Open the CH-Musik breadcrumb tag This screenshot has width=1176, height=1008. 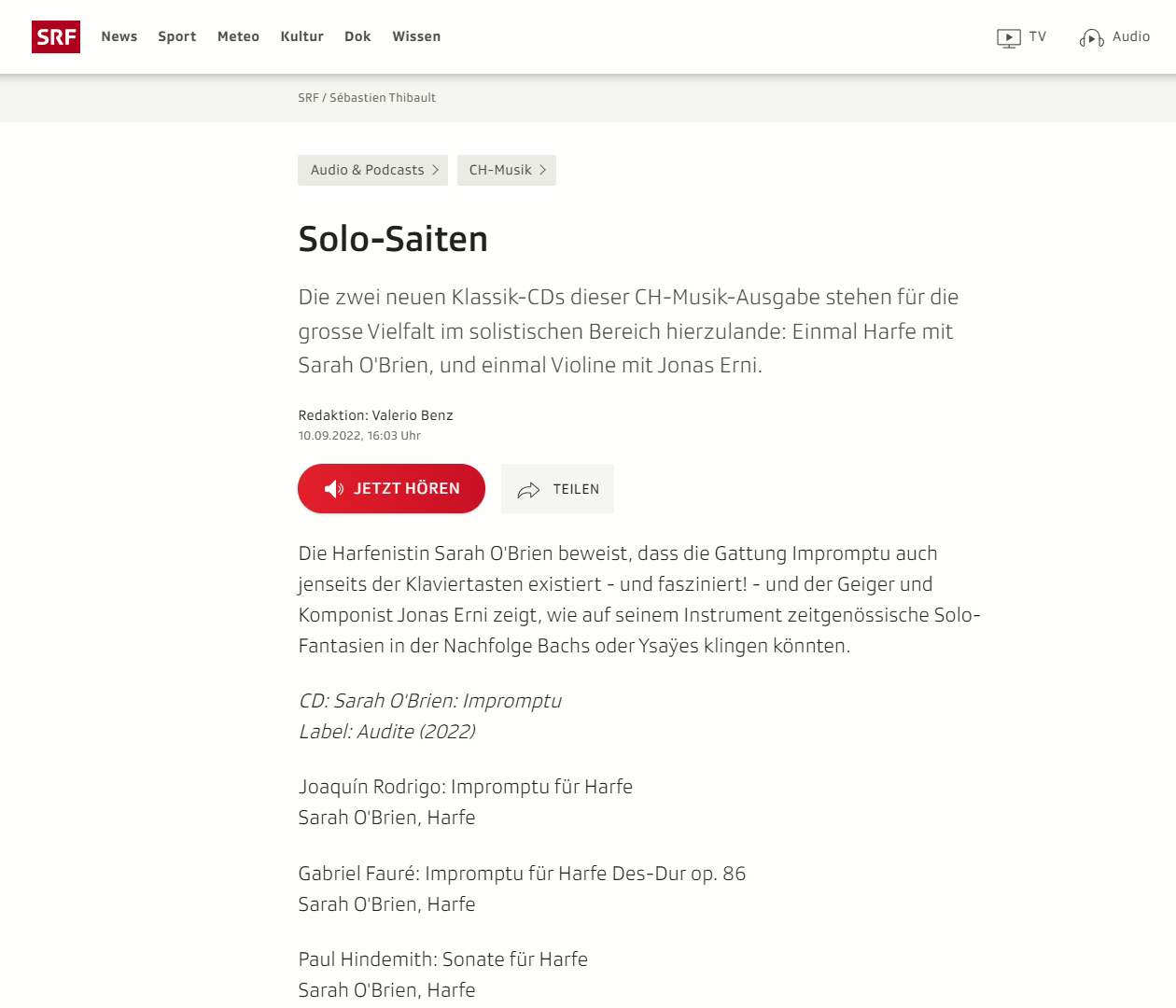click(x=500, y=170)
